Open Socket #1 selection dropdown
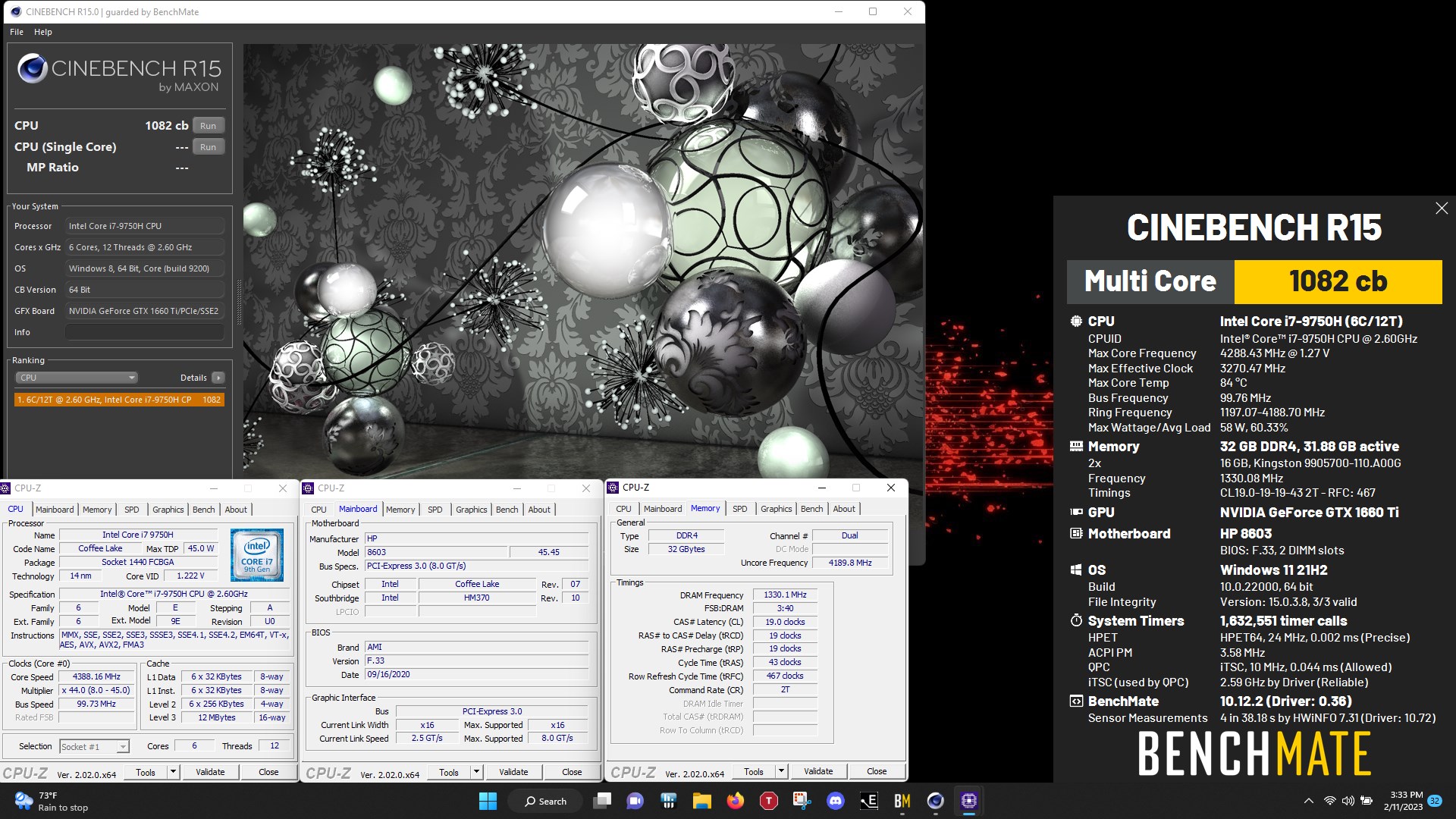Image resolution: width=1456 pixels, height=819 pixels. [x=95, y=747]
